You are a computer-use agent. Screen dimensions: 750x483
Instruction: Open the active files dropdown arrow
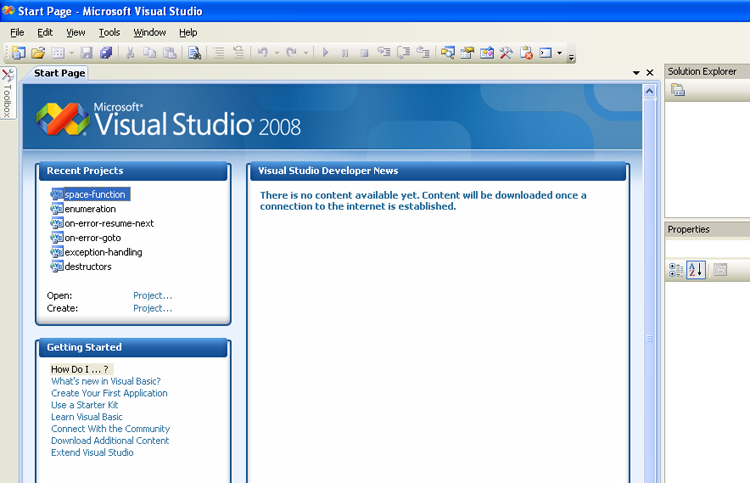pyautogui.click(x=636, y=73)
